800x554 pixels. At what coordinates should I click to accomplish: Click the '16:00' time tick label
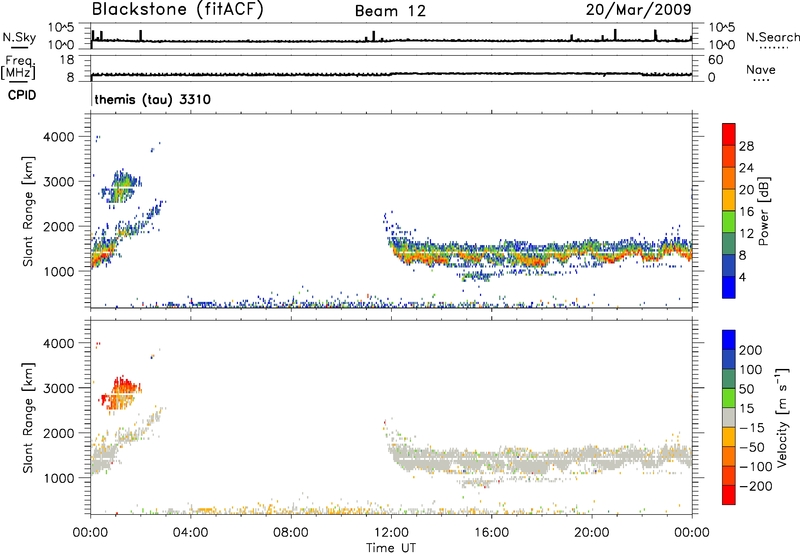click(x=491, y=533)
